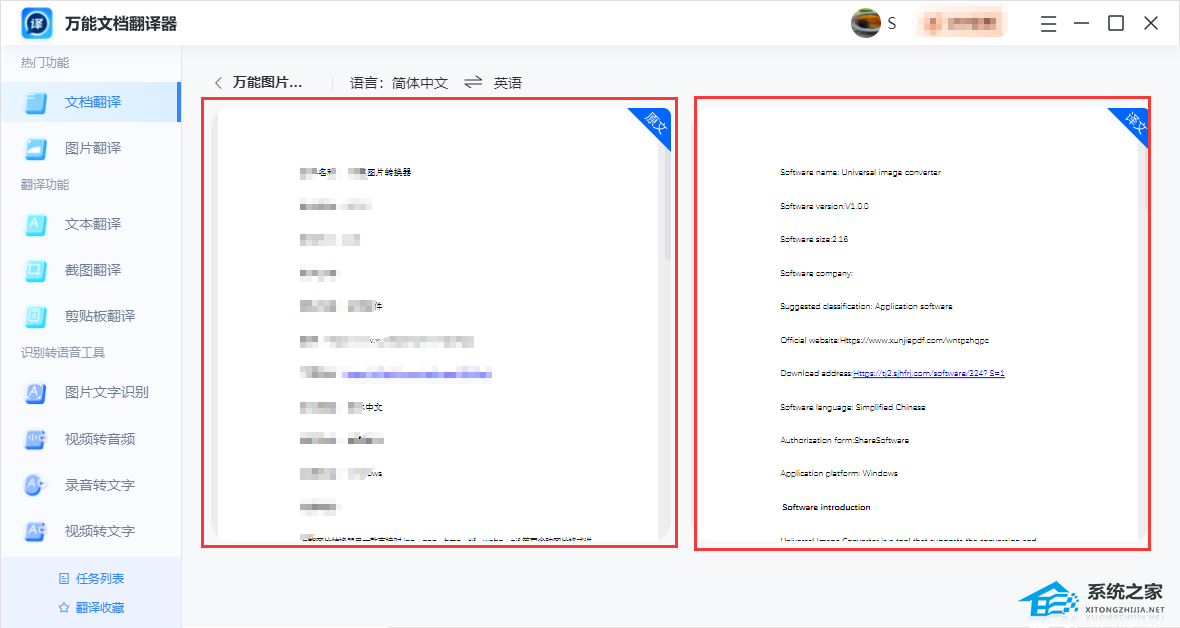The width and height of the screenshot is (1180, 628).
Task: Select source language 简体中文
Action: pos(420,83)
